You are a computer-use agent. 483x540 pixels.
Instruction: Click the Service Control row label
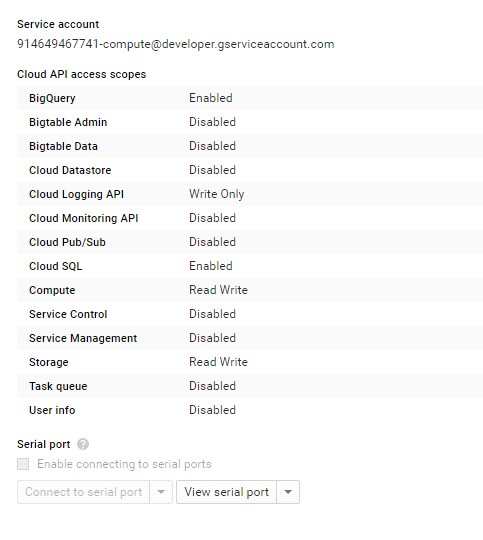click(x=68, y=314)
